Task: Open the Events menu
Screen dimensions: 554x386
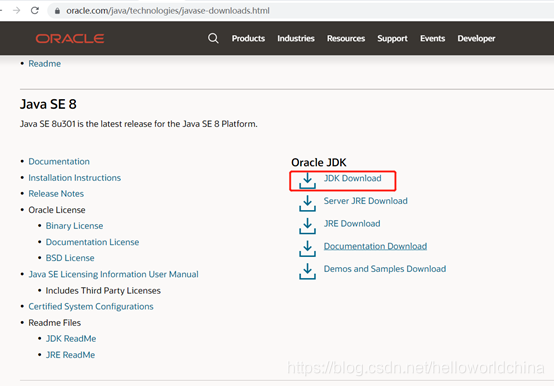Action: point(432,38)
